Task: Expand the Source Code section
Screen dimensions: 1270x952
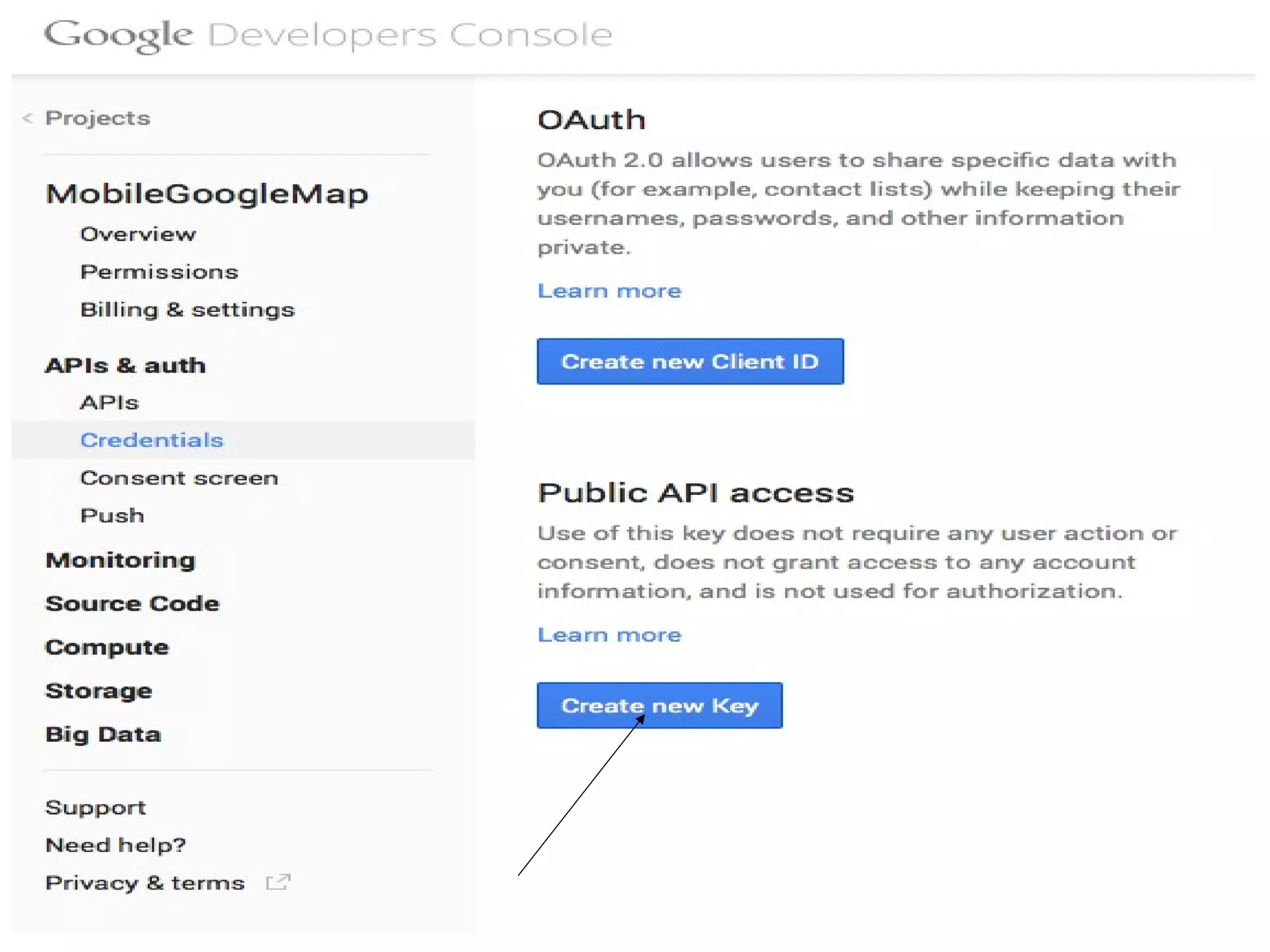Action: tap(132, 603)
